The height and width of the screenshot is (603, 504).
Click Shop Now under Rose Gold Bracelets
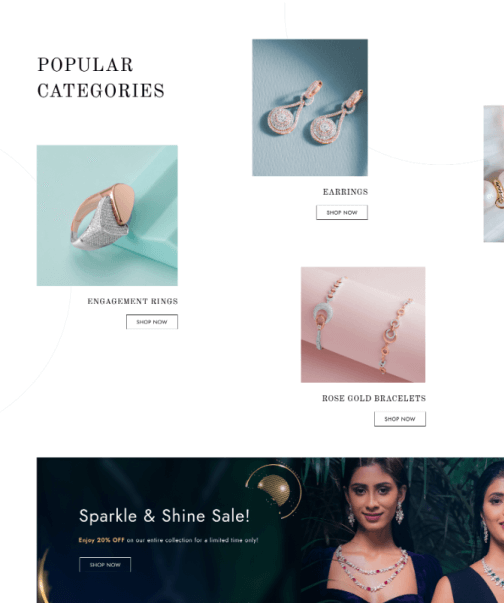tap(400, 419)
